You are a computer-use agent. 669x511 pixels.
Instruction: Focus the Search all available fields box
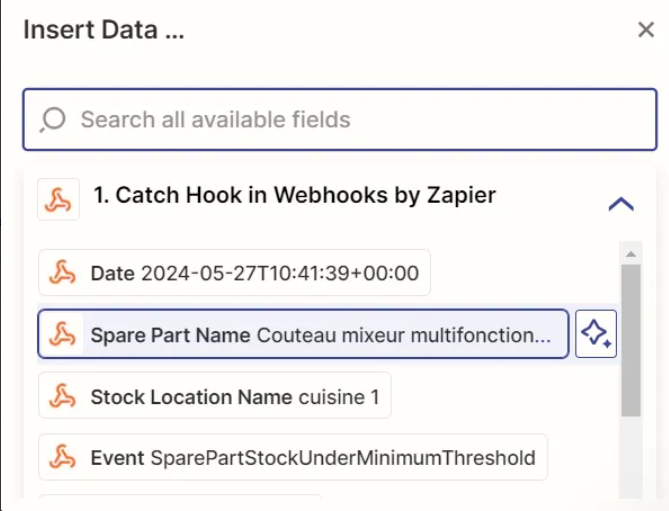tap(340, 119)
